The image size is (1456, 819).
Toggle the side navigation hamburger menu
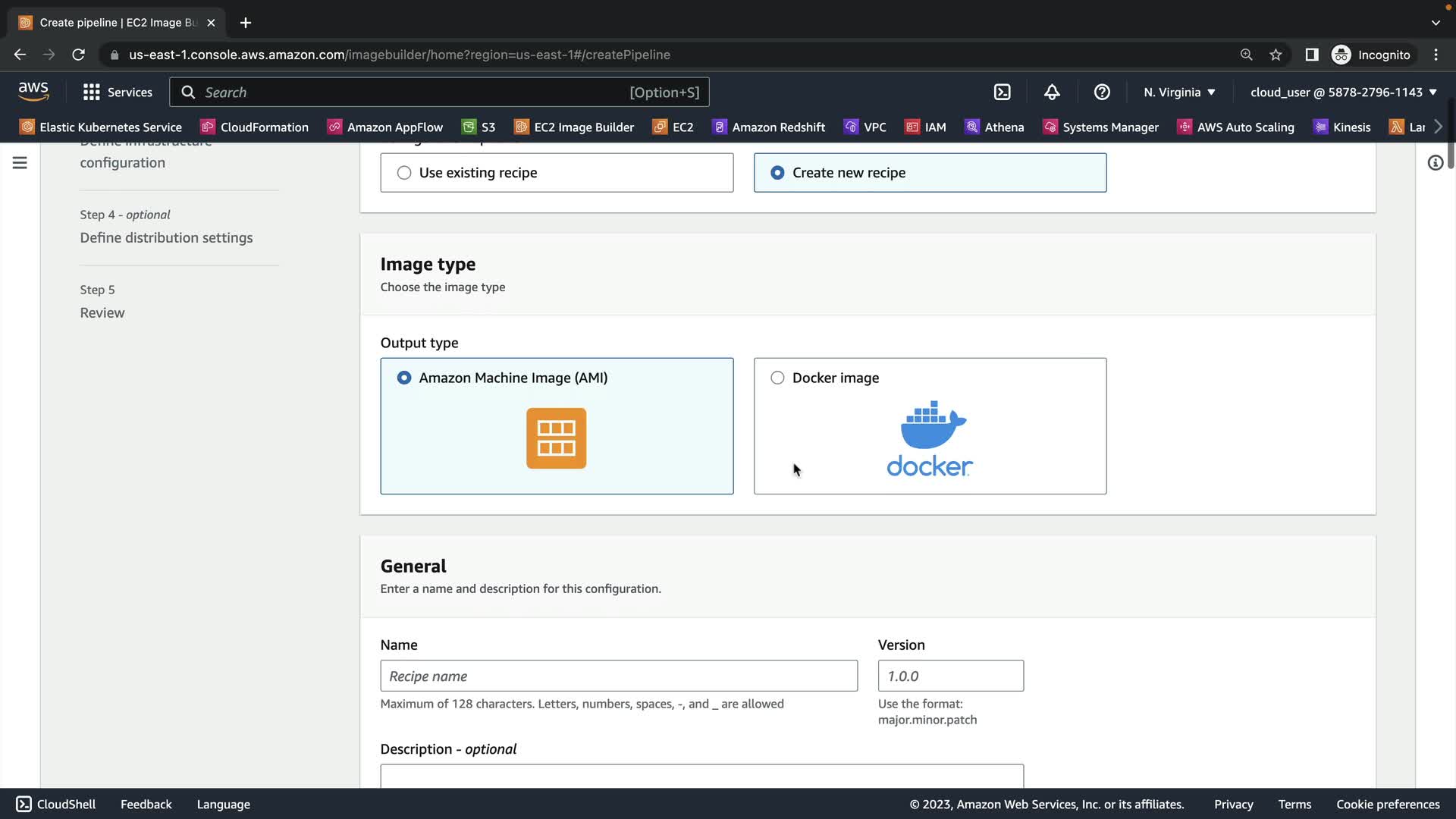pos(20,162)
